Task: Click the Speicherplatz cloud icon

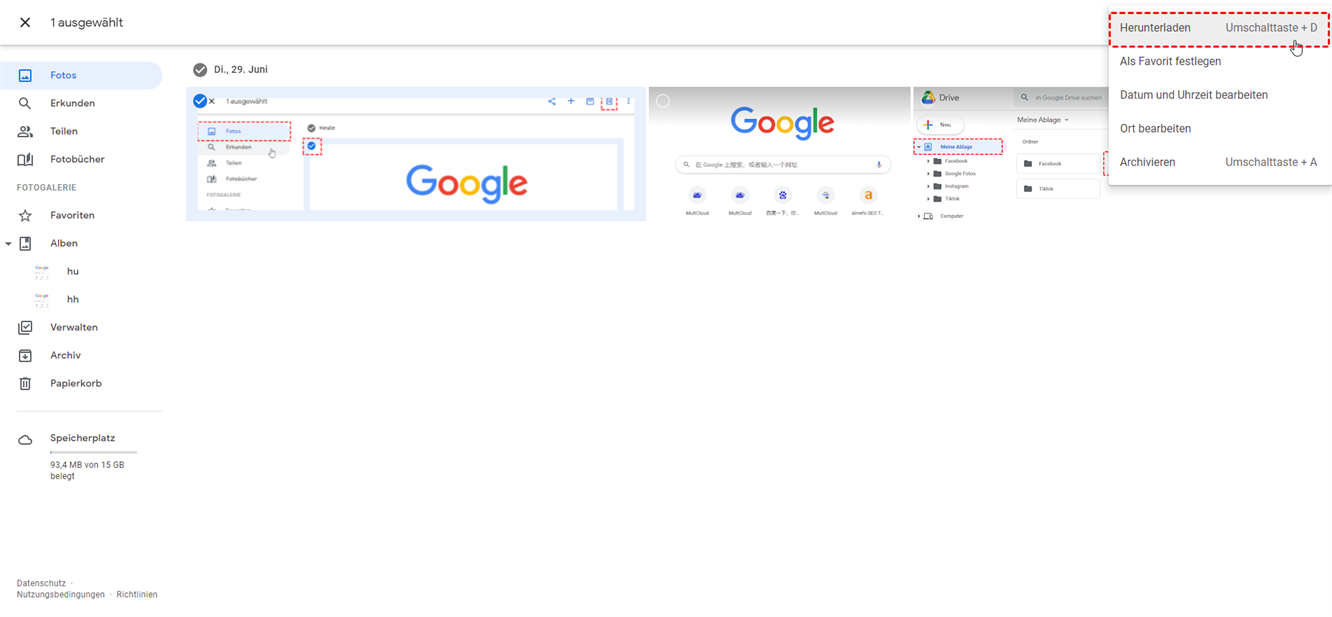Action: coord(26,440)
